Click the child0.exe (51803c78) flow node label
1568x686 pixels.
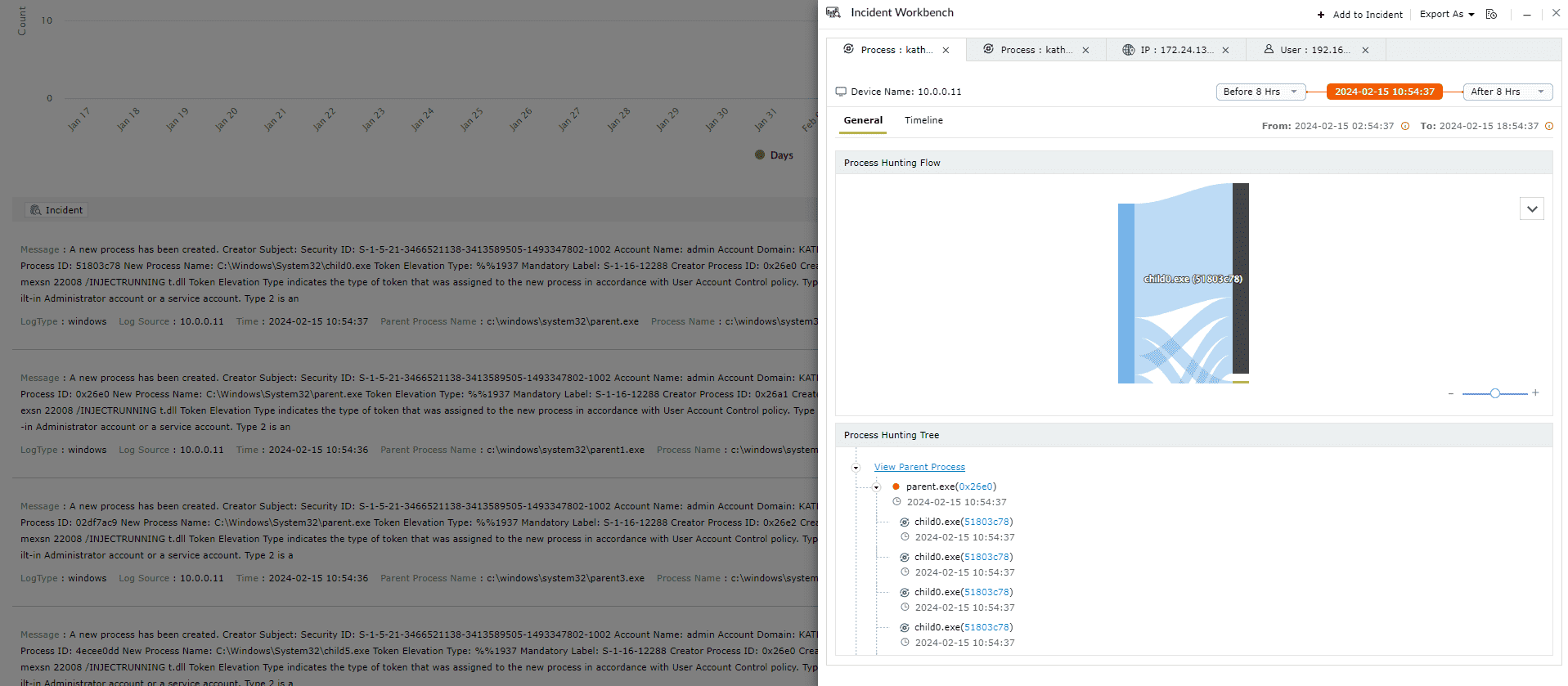click(1193, 279)
